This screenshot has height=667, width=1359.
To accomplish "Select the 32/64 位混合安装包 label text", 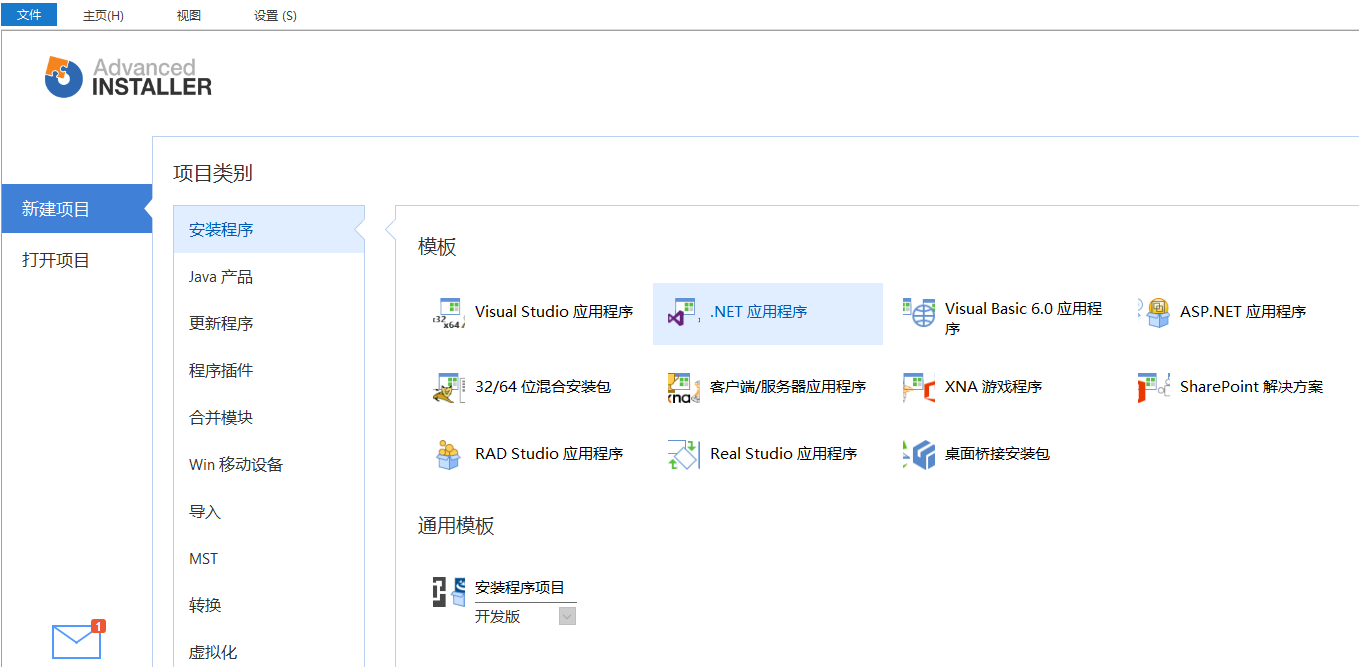I will (x=543, y=387).
